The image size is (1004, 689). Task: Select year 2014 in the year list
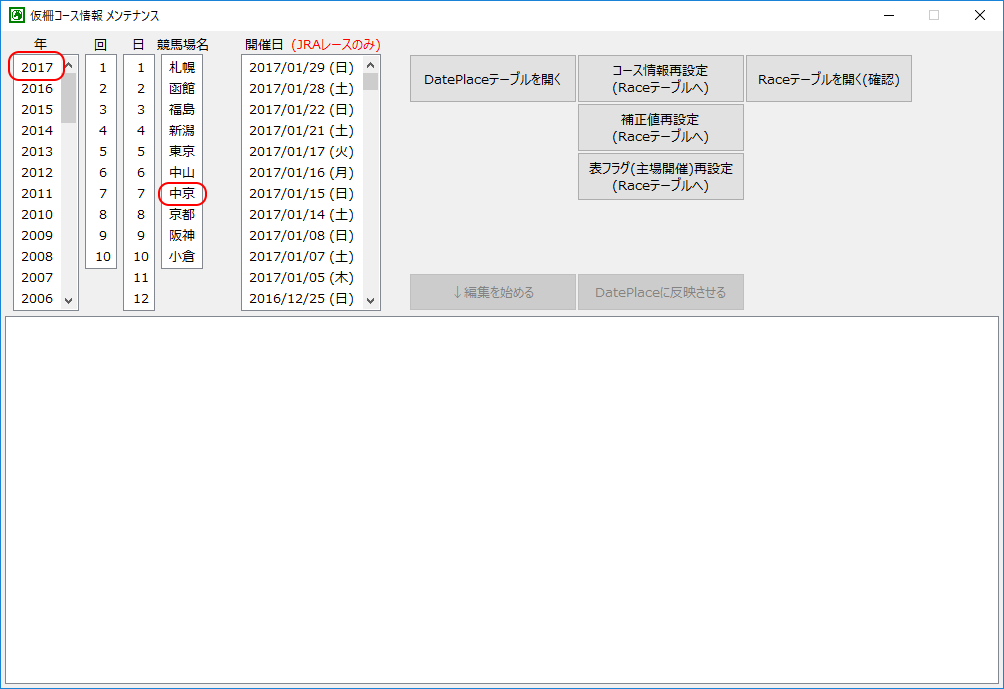pyautogui.click(x=37, y=131)
